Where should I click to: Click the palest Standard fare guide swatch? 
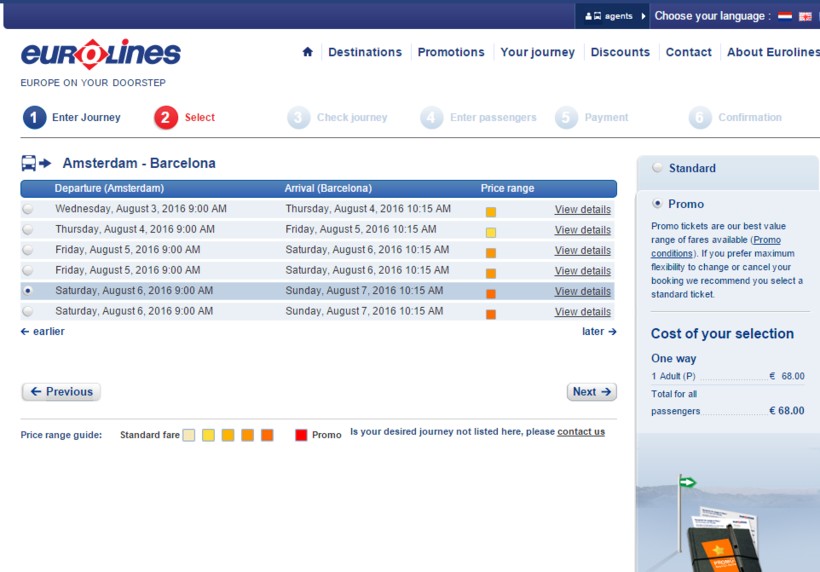(x=189, y=435)
